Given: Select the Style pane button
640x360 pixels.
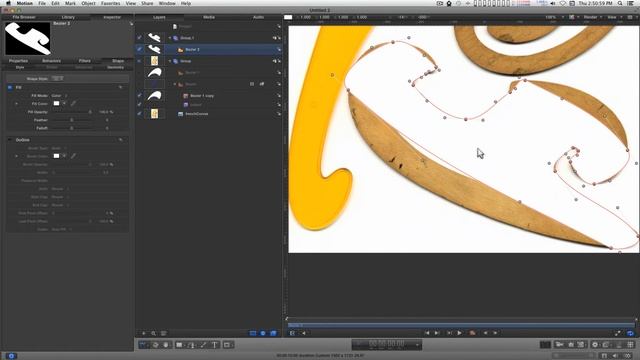Looking at the screenshot, I should [20, 67].
